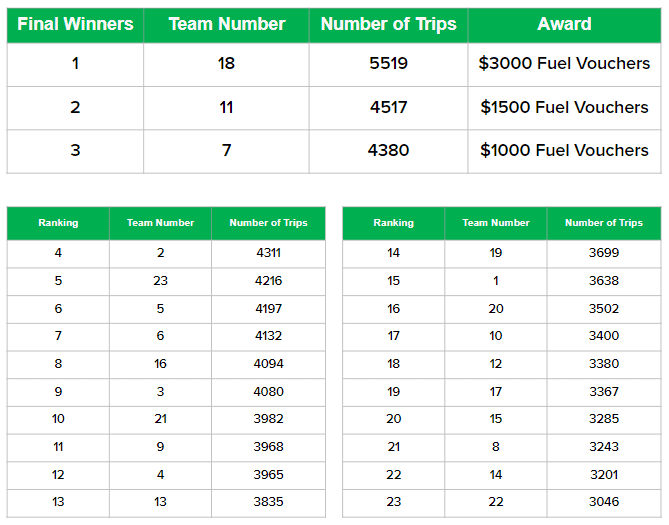Image resolution: width=669 pixels, height=525 pixels.
Task: Click trips value 3400
Action: pos(604,336)
